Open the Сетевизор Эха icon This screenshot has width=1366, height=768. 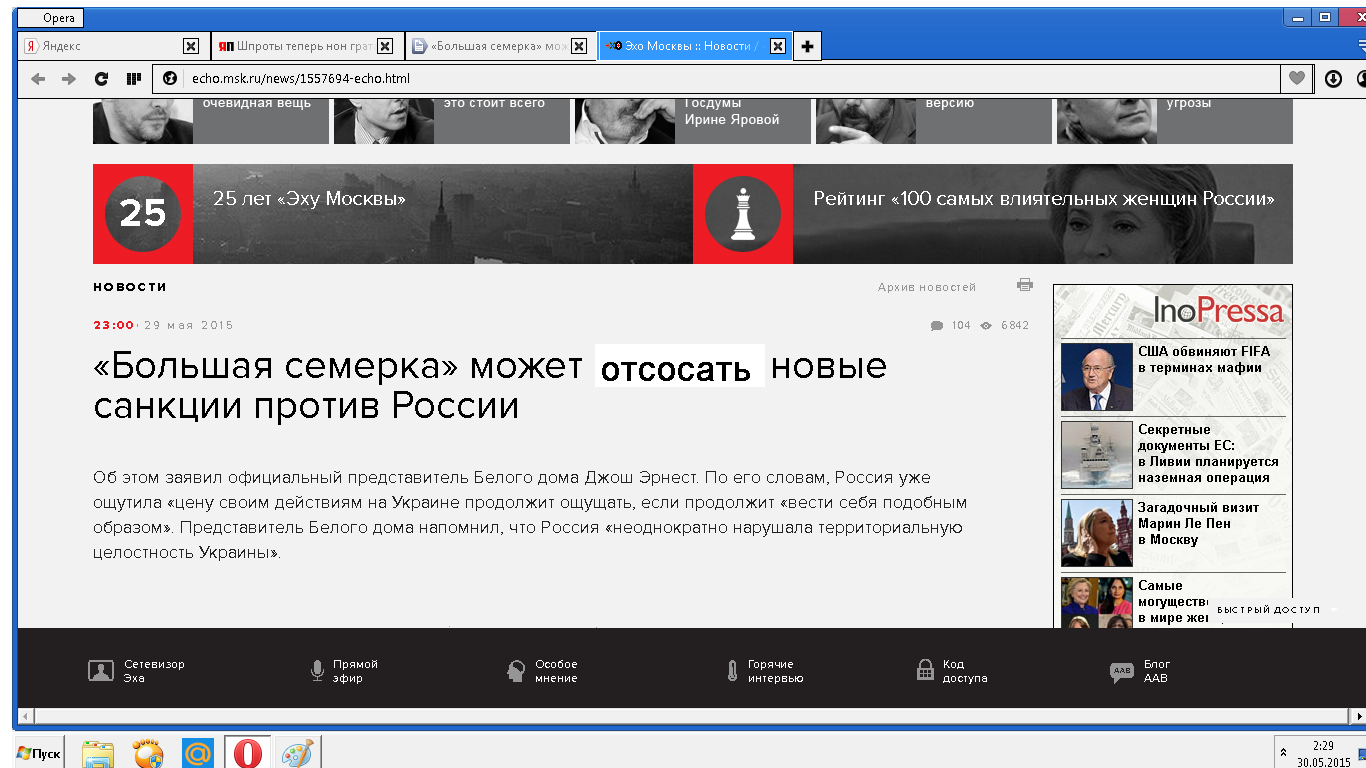(x=101, y=671)
